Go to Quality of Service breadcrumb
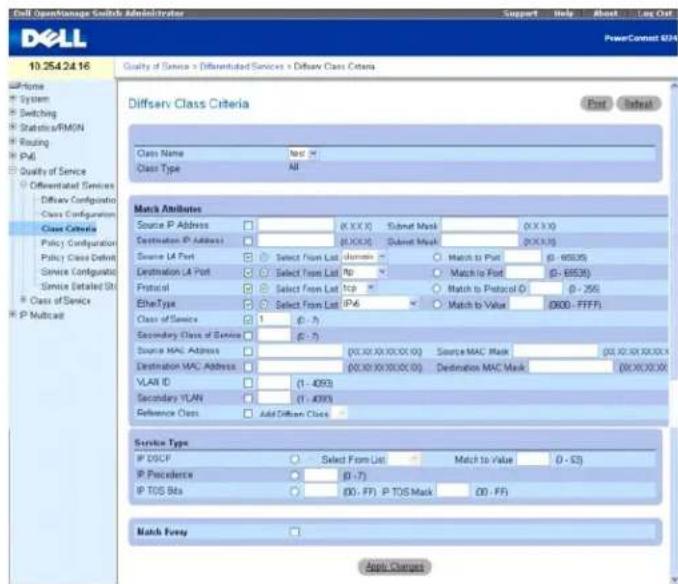This screenshot has width=678, height=584. click(x=156, y=67)
